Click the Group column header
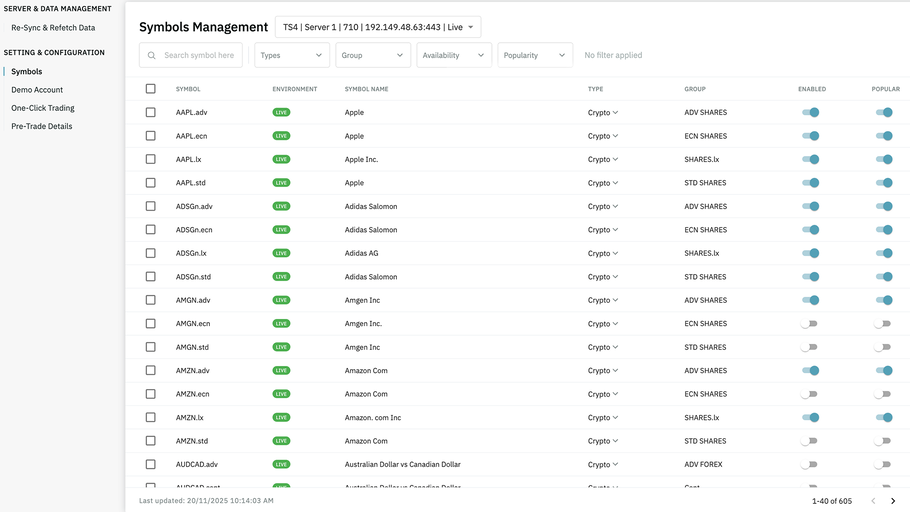The width and height of the screenshot is (910, 512). [695, 89]
